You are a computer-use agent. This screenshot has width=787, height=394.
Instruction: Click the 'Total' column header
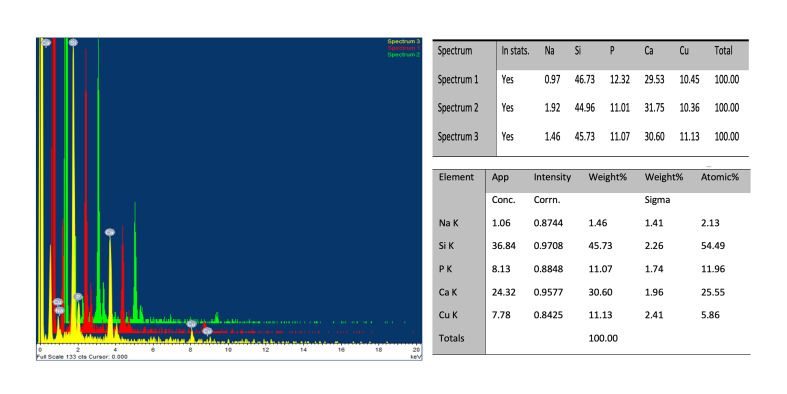tap(723, 50)
